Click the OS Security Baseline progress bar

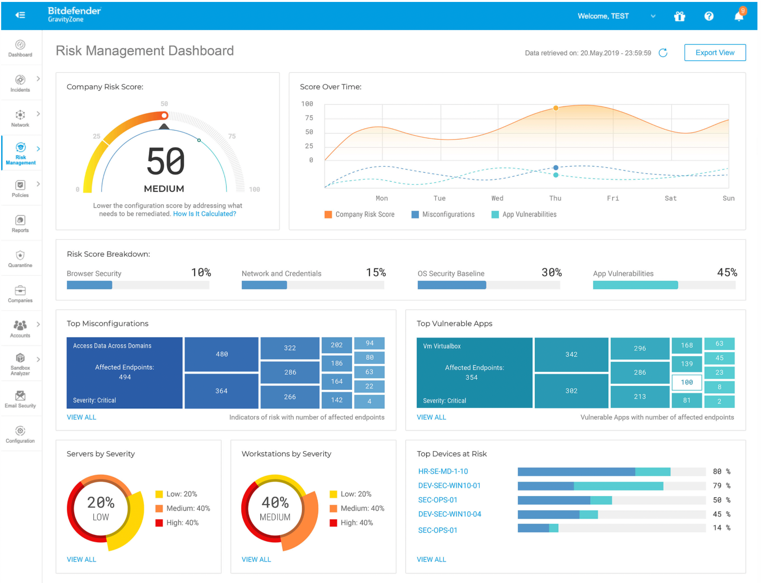coord(489,285)
